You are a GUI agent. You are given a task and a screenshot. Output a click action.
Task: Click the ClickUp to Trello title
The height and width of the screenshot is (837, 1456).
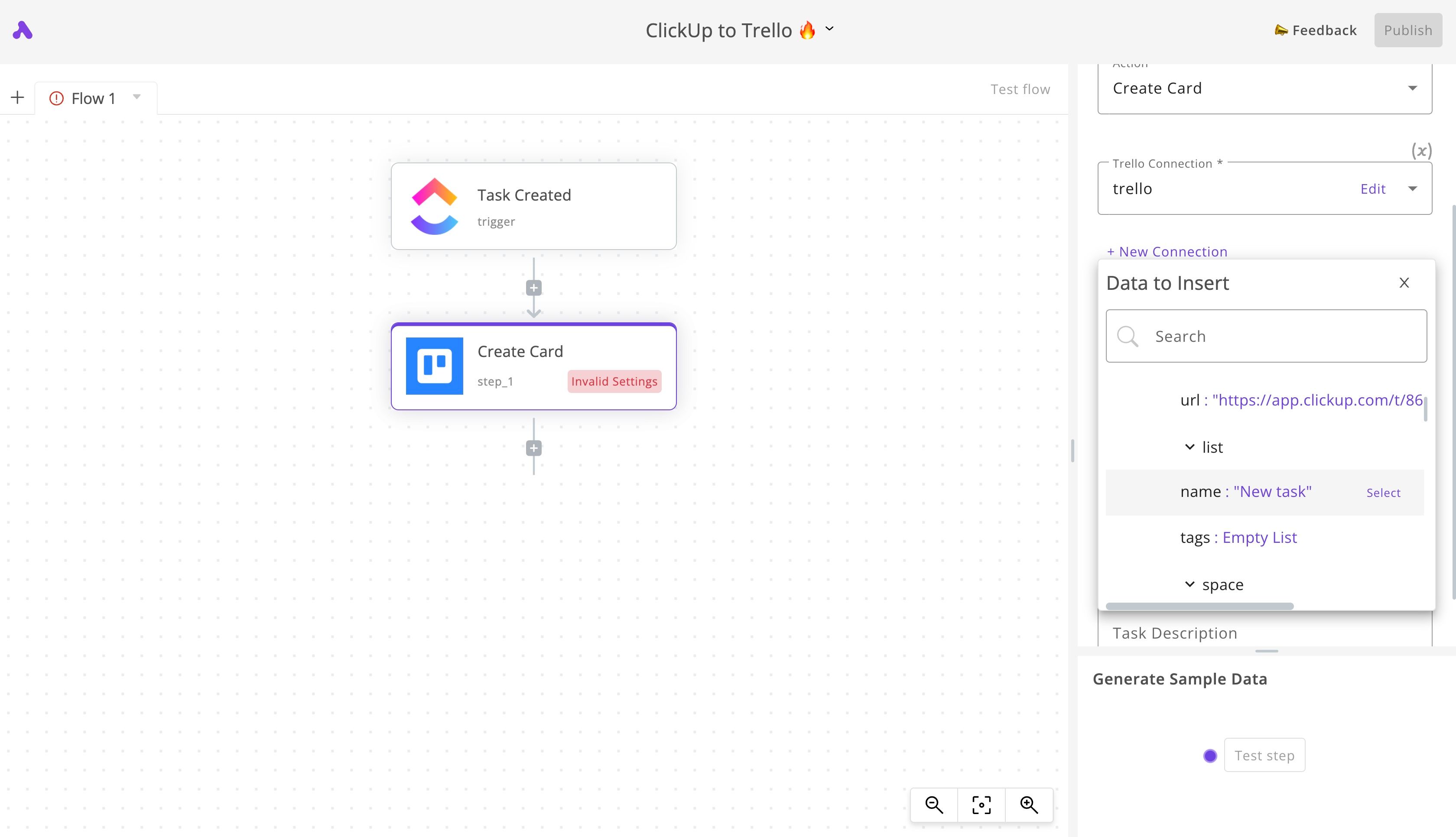(718, 30)
